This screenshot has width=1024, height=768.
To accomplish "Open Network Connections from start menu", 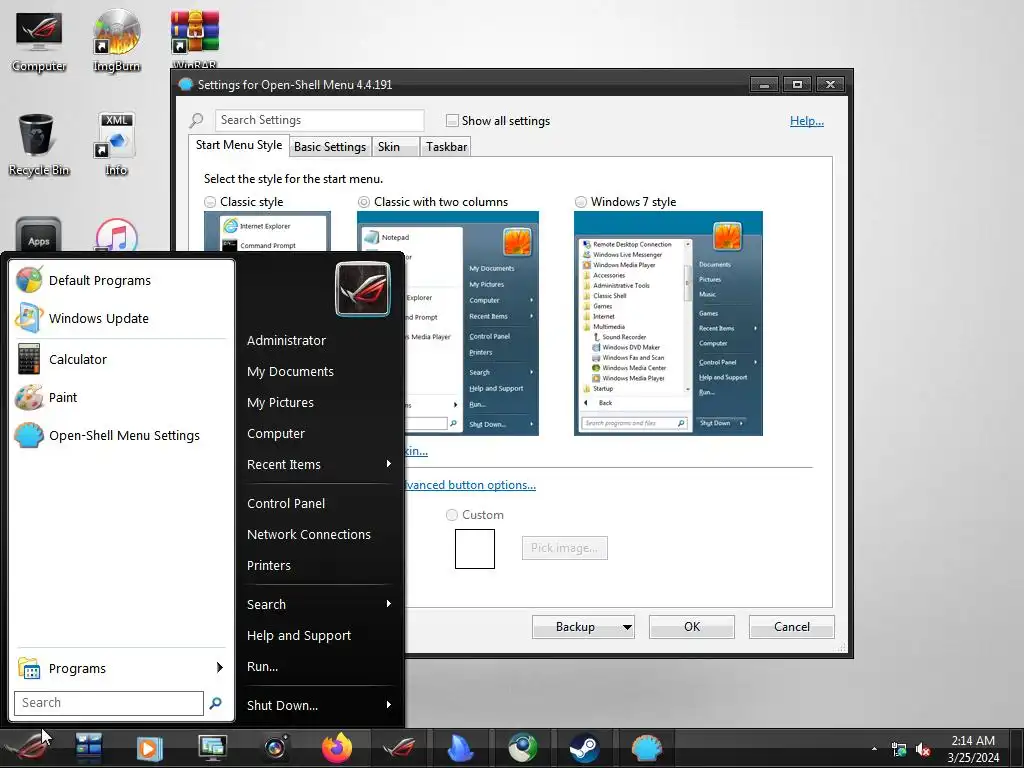I will pyautogui.click(x=309, y=534).
